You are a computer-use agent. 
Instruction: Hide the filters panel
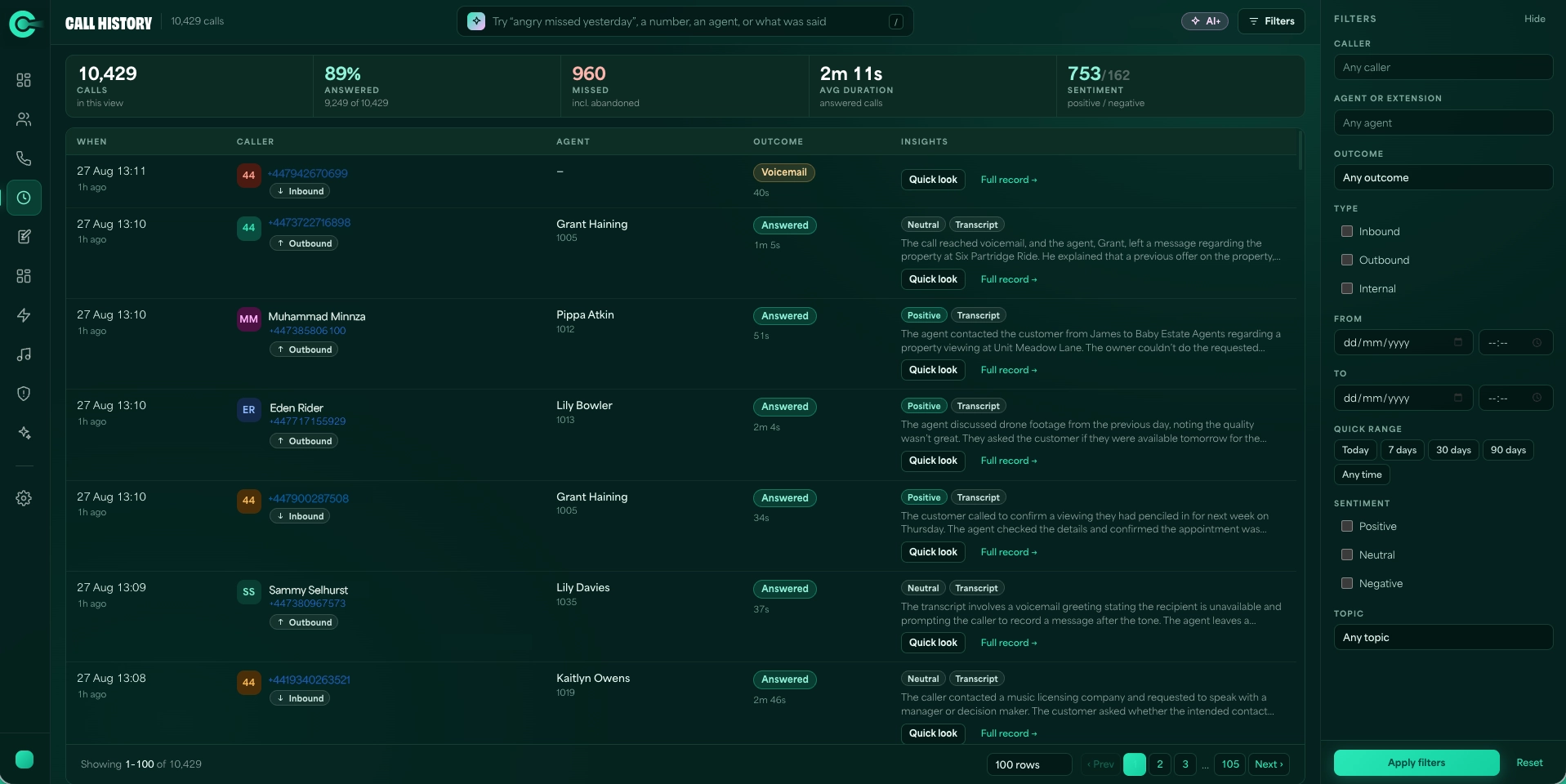tap(1534, 19)
